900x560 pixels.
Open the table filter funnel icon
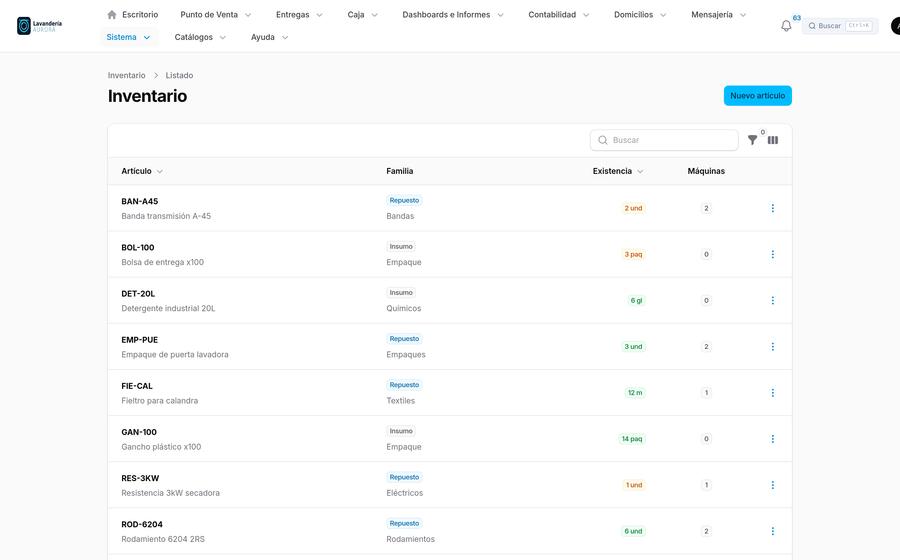pyautogui.click(x=752, y=140)
